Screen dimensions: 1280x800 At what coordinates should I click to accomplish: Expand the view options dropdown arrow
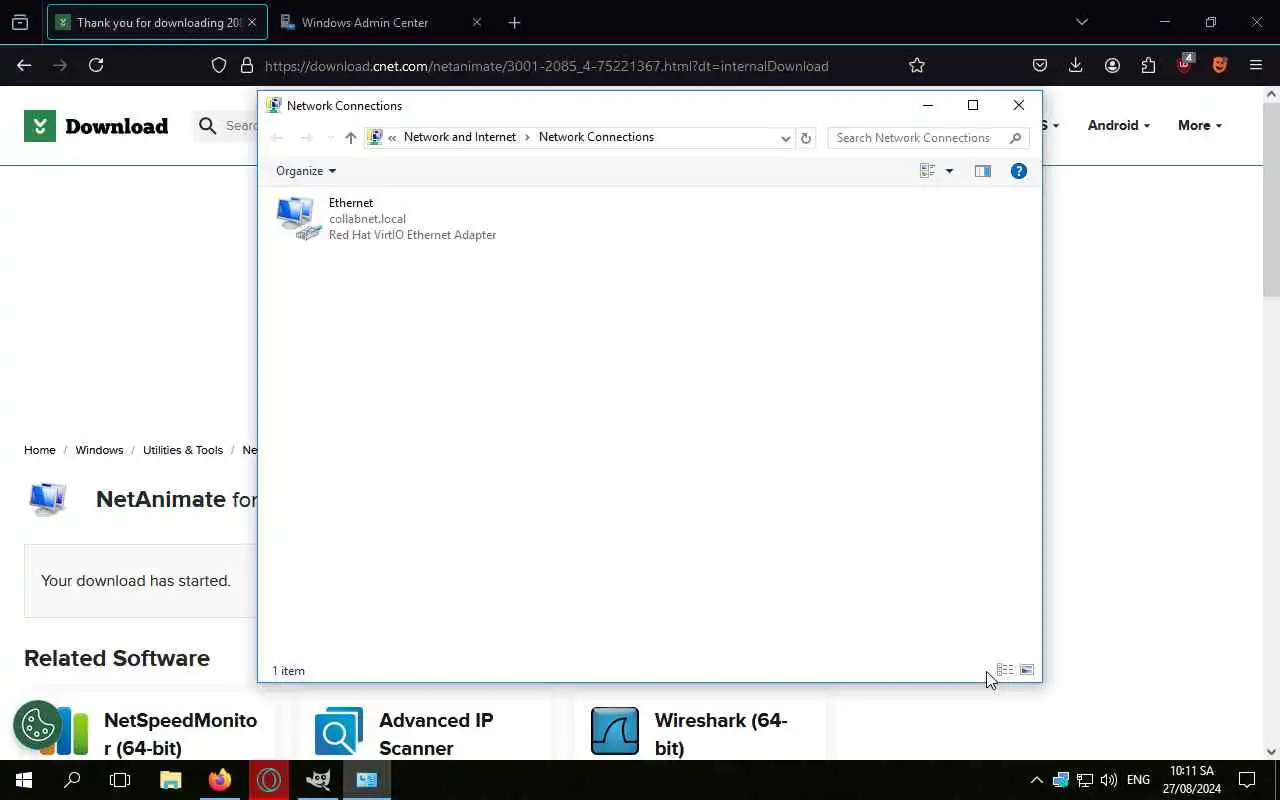[x=949, y=171]
